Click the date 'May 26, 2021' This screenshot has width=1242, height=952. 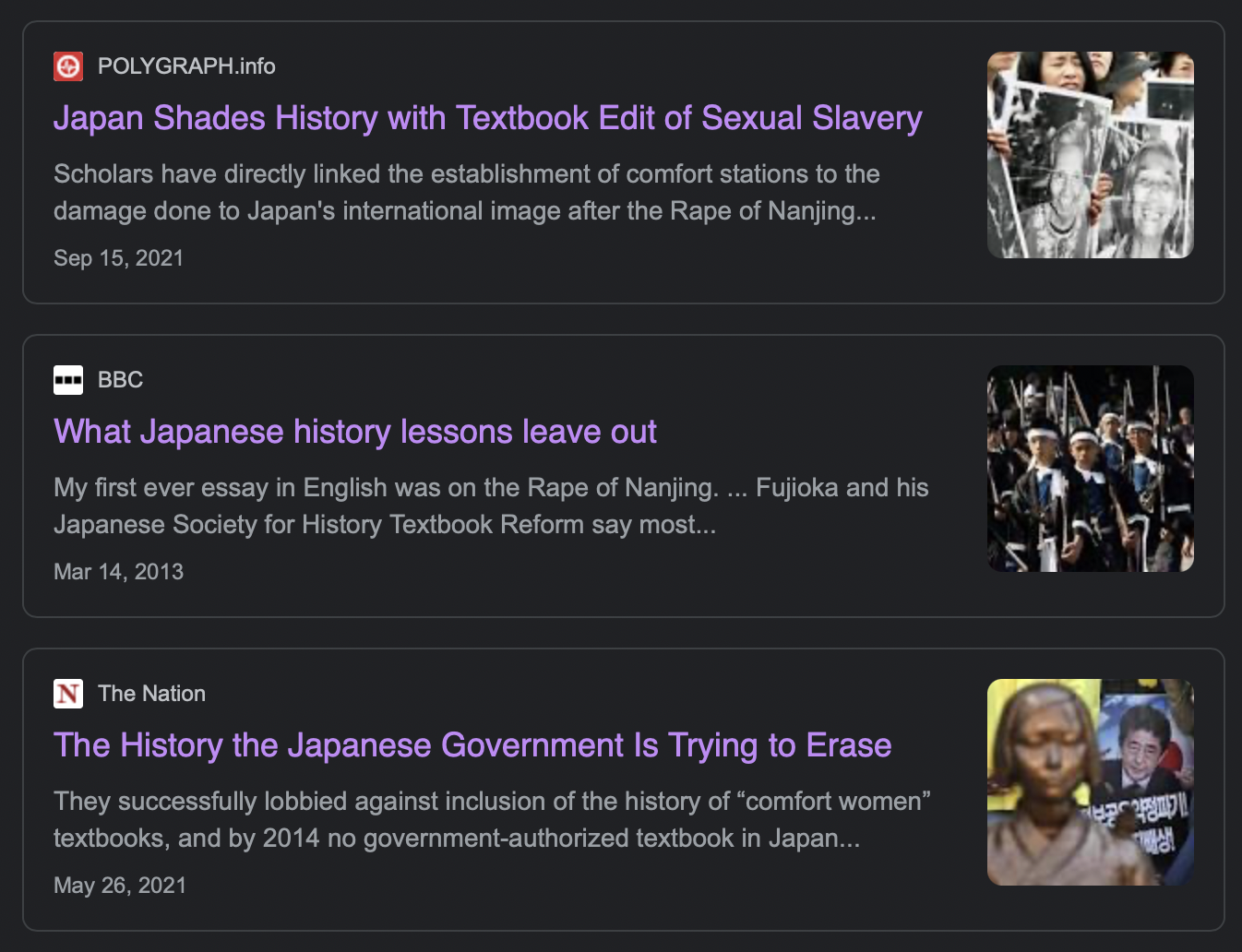coord(119,886)
